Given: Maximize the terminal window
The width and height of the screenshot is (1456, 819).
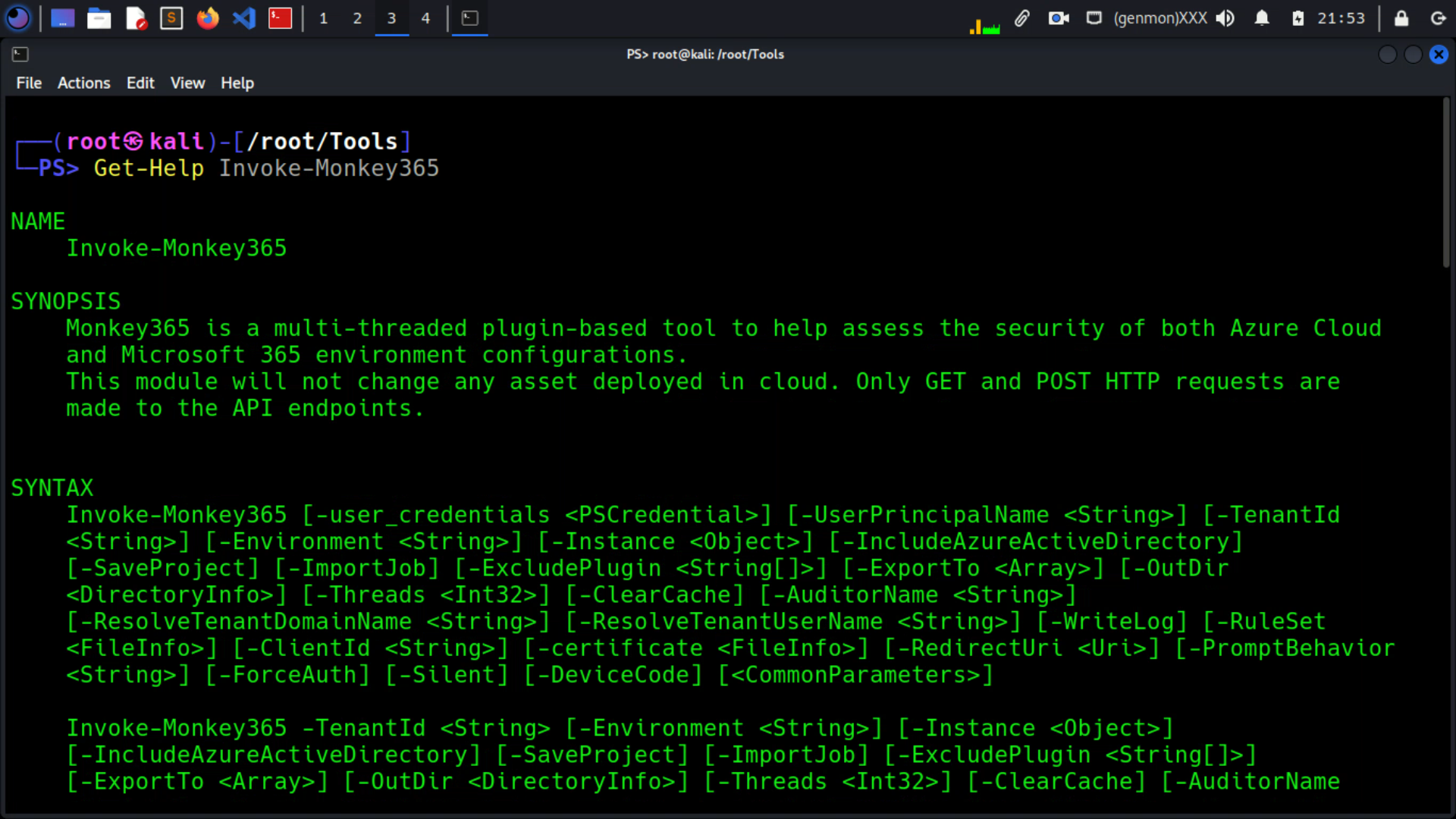Looking at the screenshot, I should 1413,54.
